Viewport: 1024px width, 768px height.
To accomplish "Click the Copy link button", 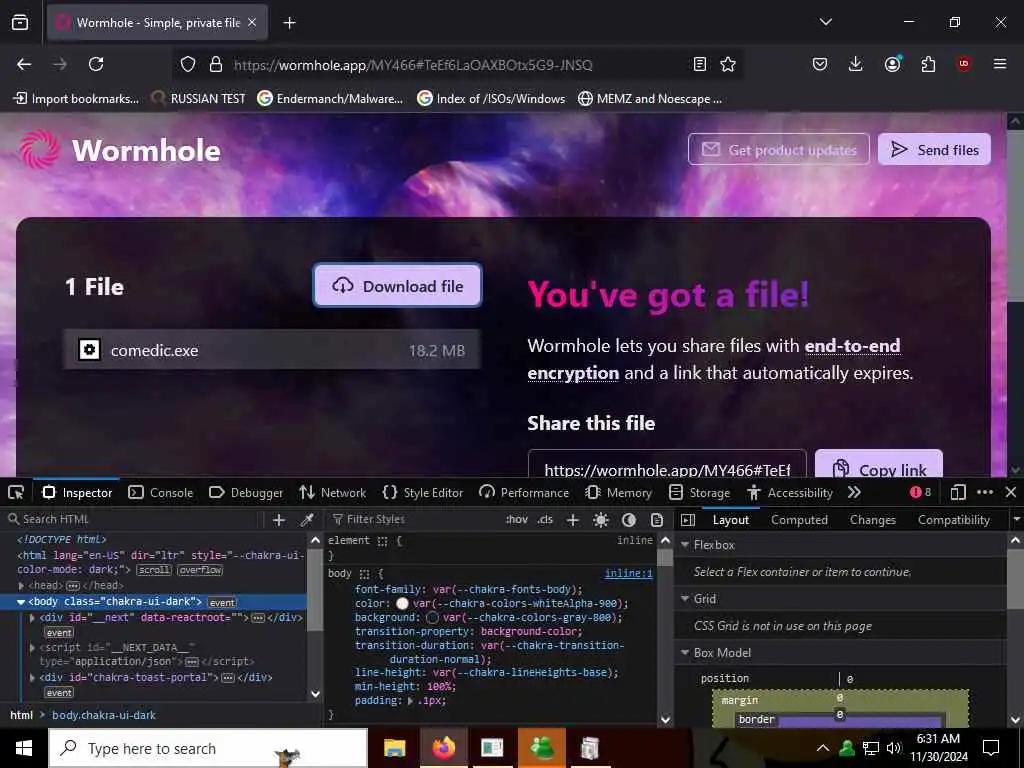I will pos(878,464).
